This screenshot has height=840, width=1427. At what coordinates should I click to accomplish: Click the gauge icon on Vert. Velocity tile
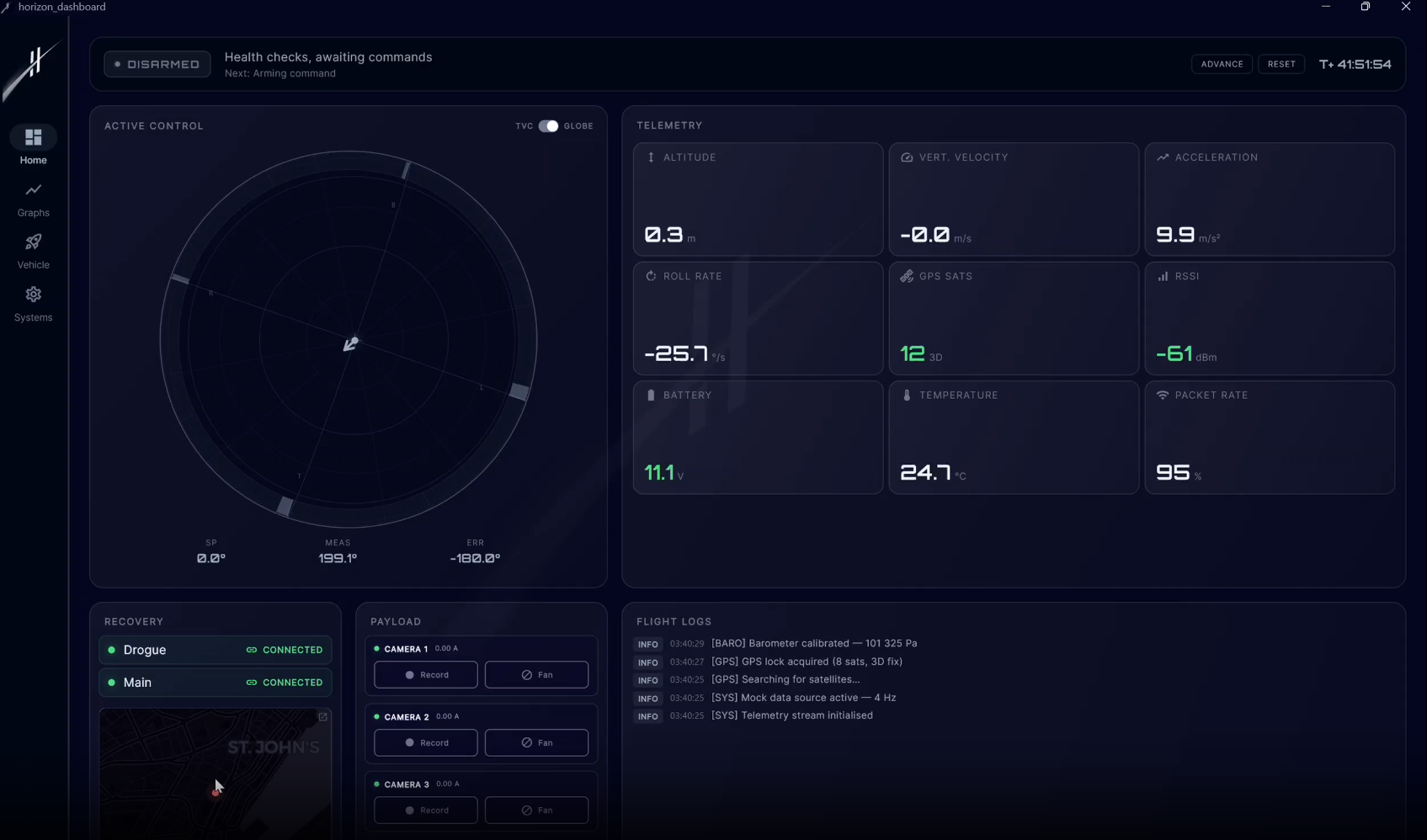(x=907, y=157)
